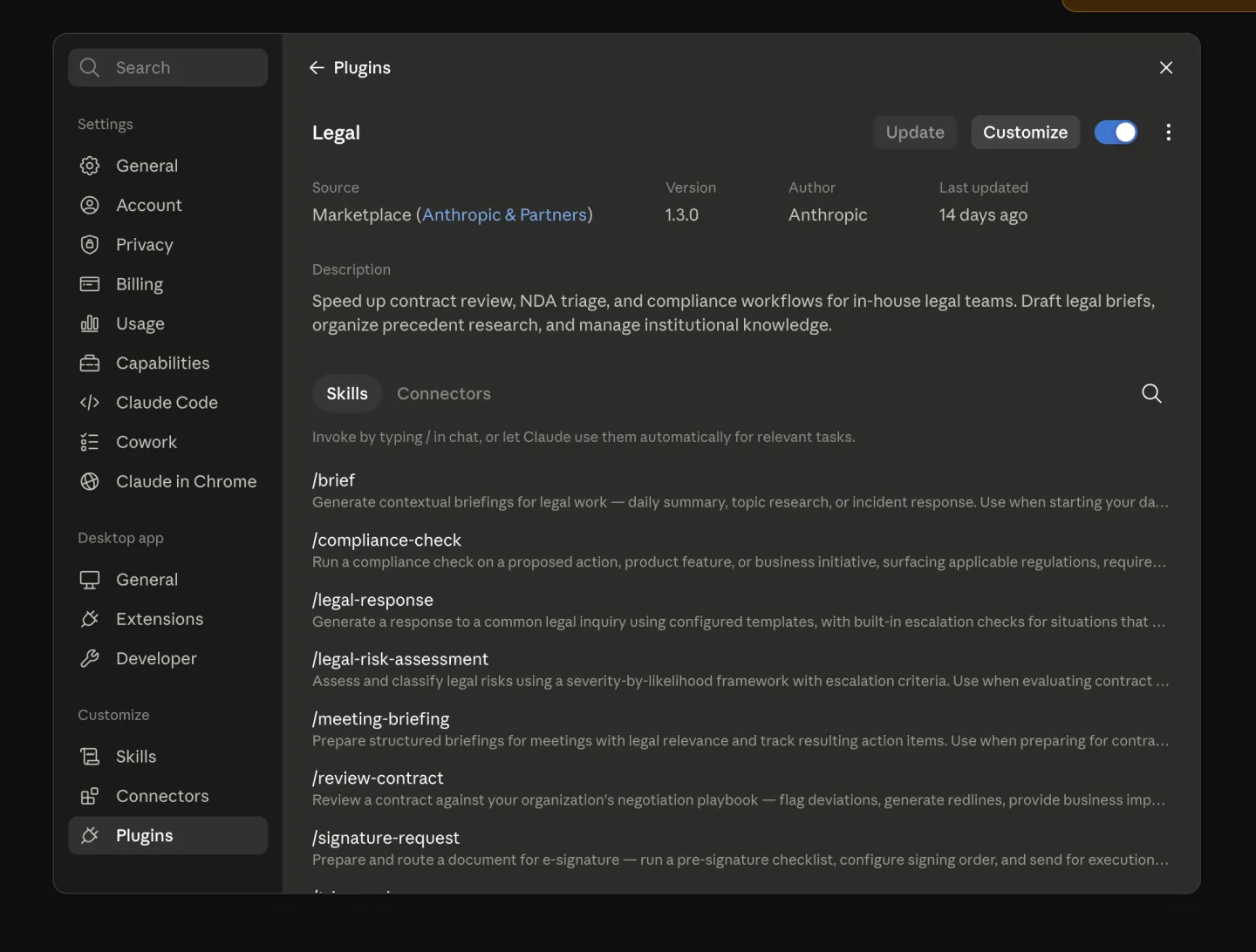Viewport: 1256px width, 952px height.
Task: Open the Developer settings page
Action: [167, 658]
